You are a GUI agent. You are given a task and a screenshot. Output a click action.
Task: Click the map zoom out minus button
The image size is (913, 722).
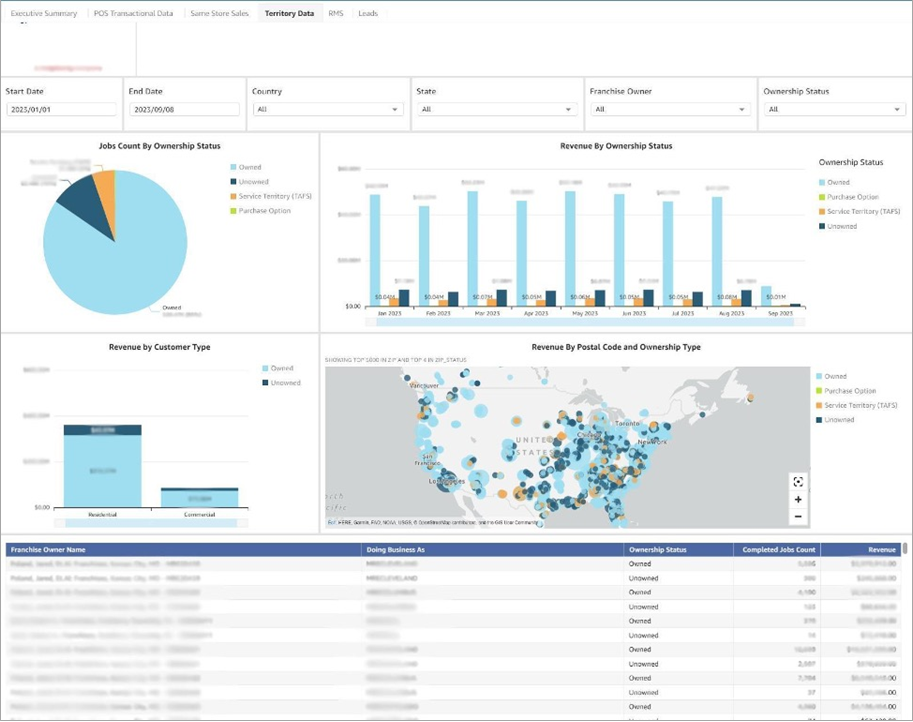tap(798, 516)
